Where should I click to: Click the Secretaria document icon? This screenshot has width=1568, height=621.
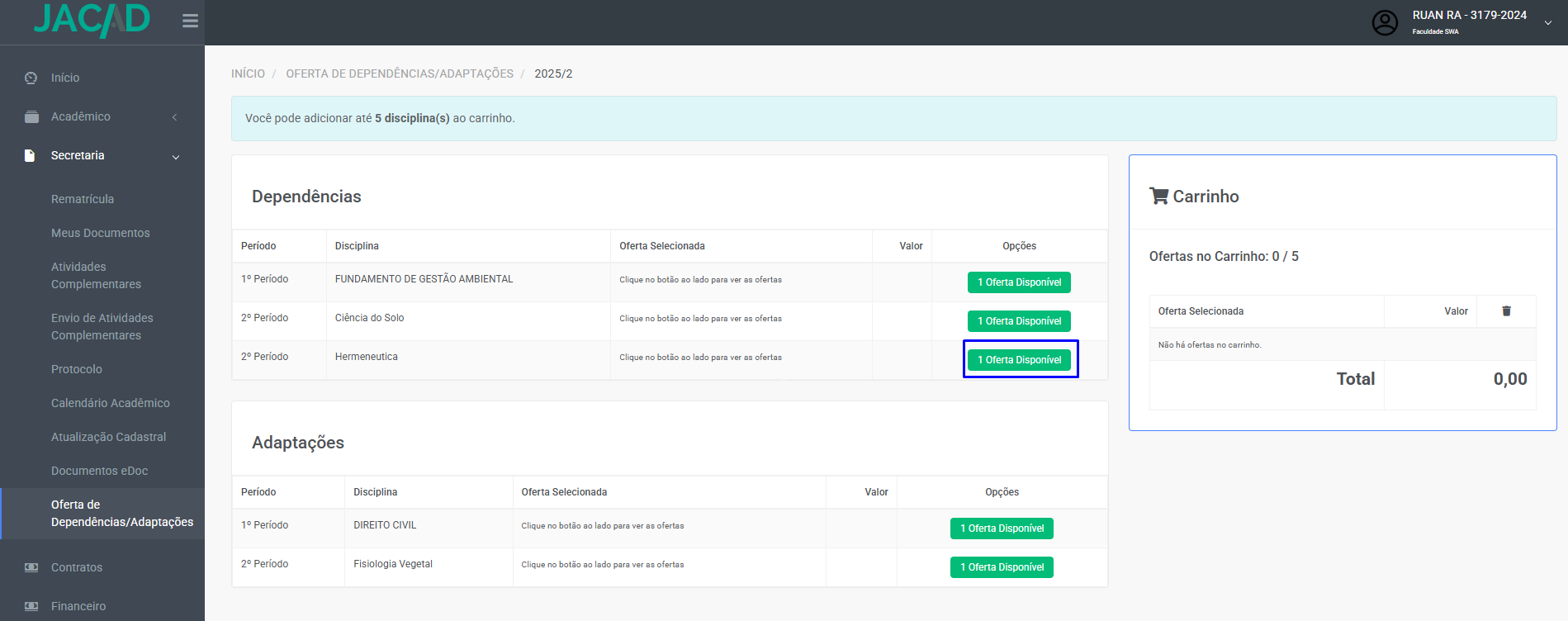[30, 155]
